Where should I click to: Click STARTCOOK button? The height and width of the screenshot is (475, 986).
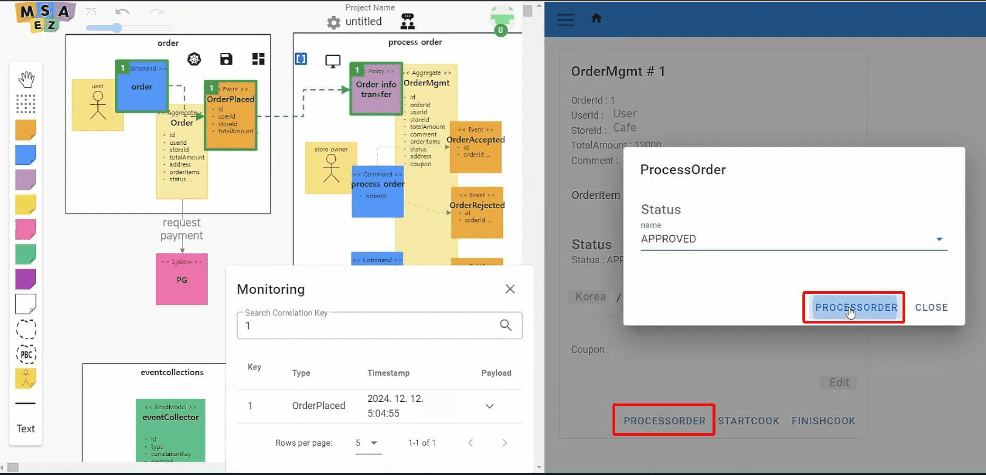(748, 421)
